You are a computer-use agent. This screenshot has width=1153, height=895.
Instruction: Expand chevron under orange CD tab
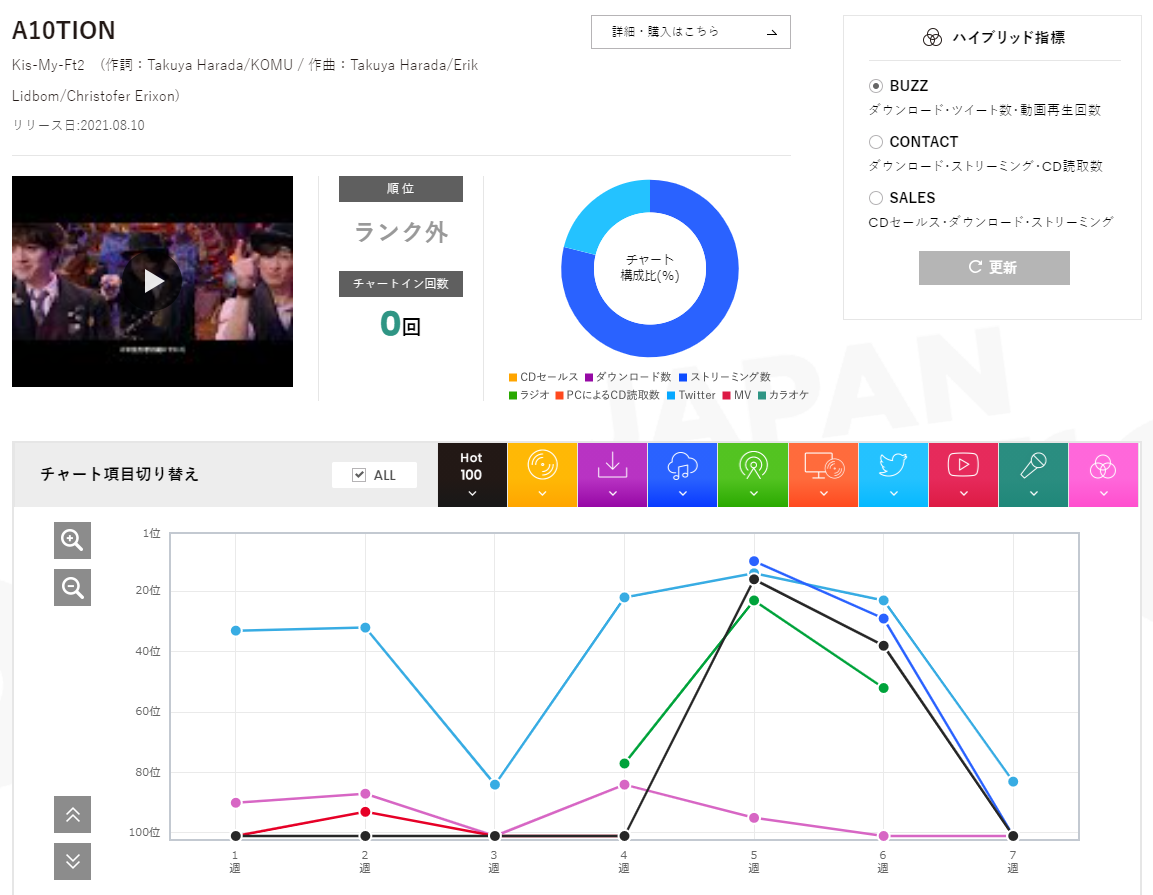point(542,493)
